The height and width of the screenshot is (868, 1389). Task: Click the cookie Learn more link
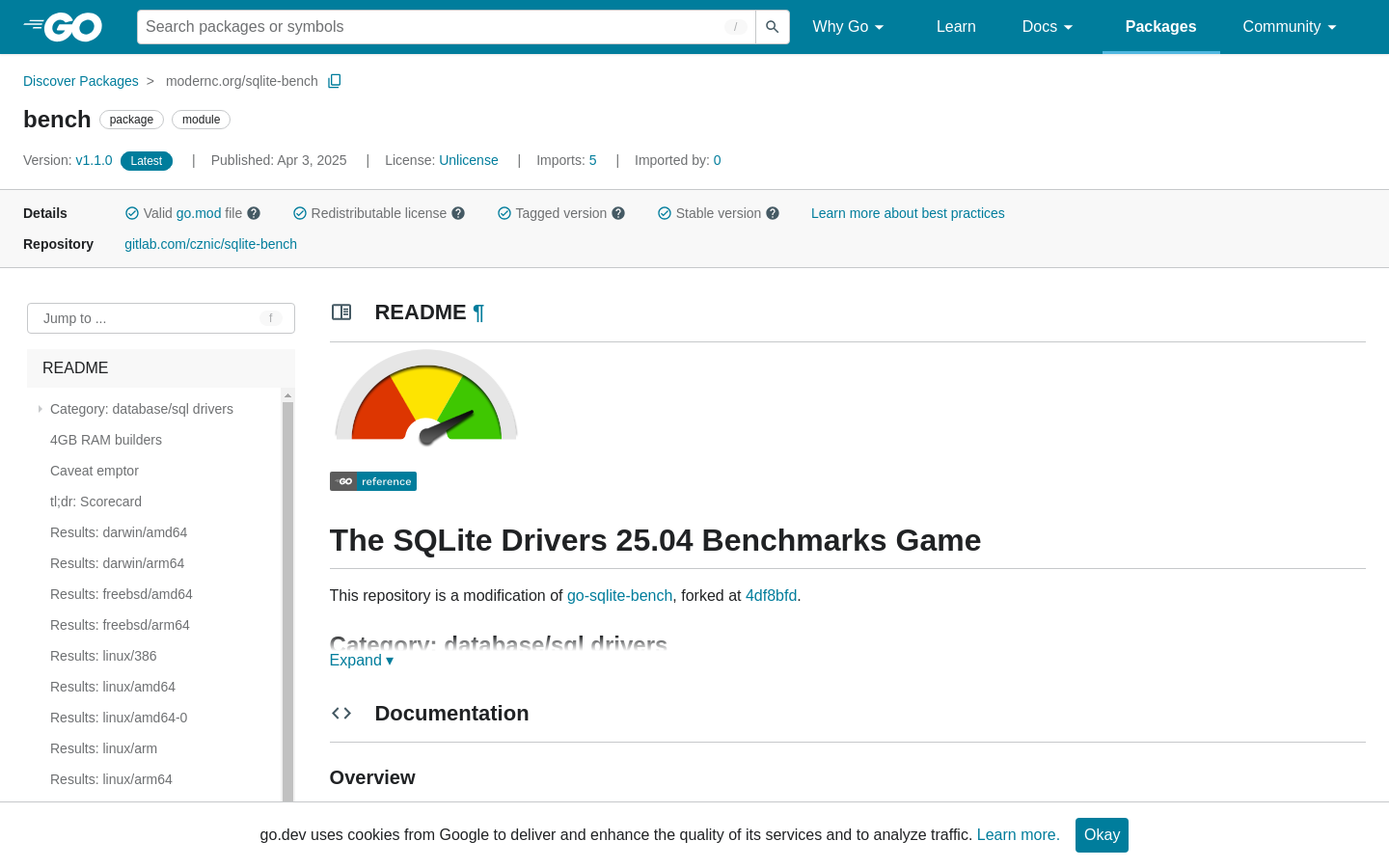click(x=1018, y=834)
